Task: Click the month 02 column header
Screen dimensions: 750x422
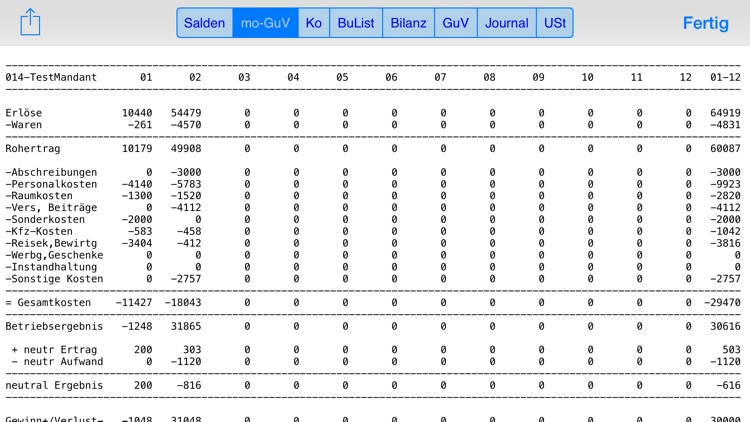Action: coord(195,78)
